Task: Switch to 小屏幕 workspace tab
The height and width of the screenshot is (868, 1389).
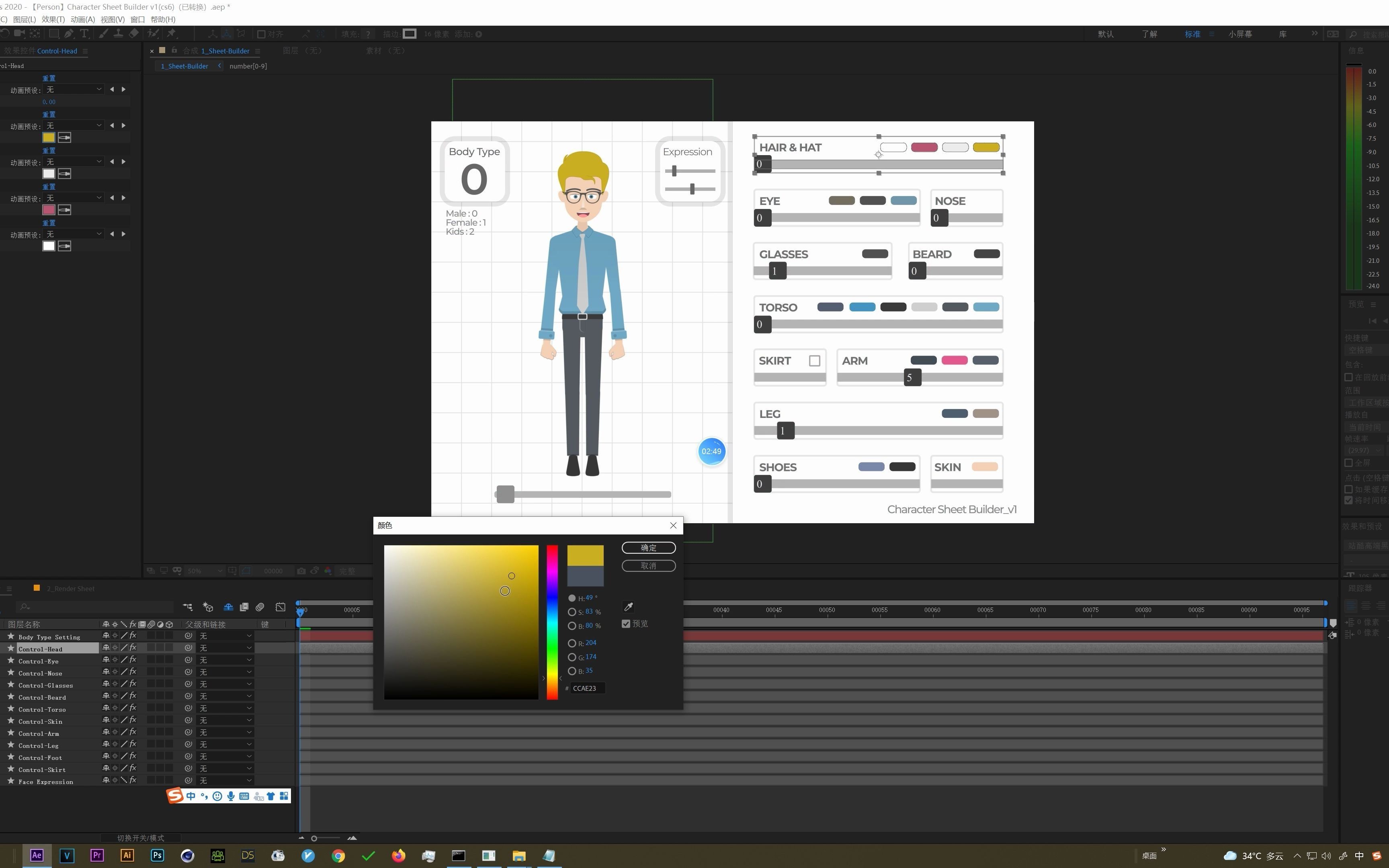Action: coord(1240,34)
